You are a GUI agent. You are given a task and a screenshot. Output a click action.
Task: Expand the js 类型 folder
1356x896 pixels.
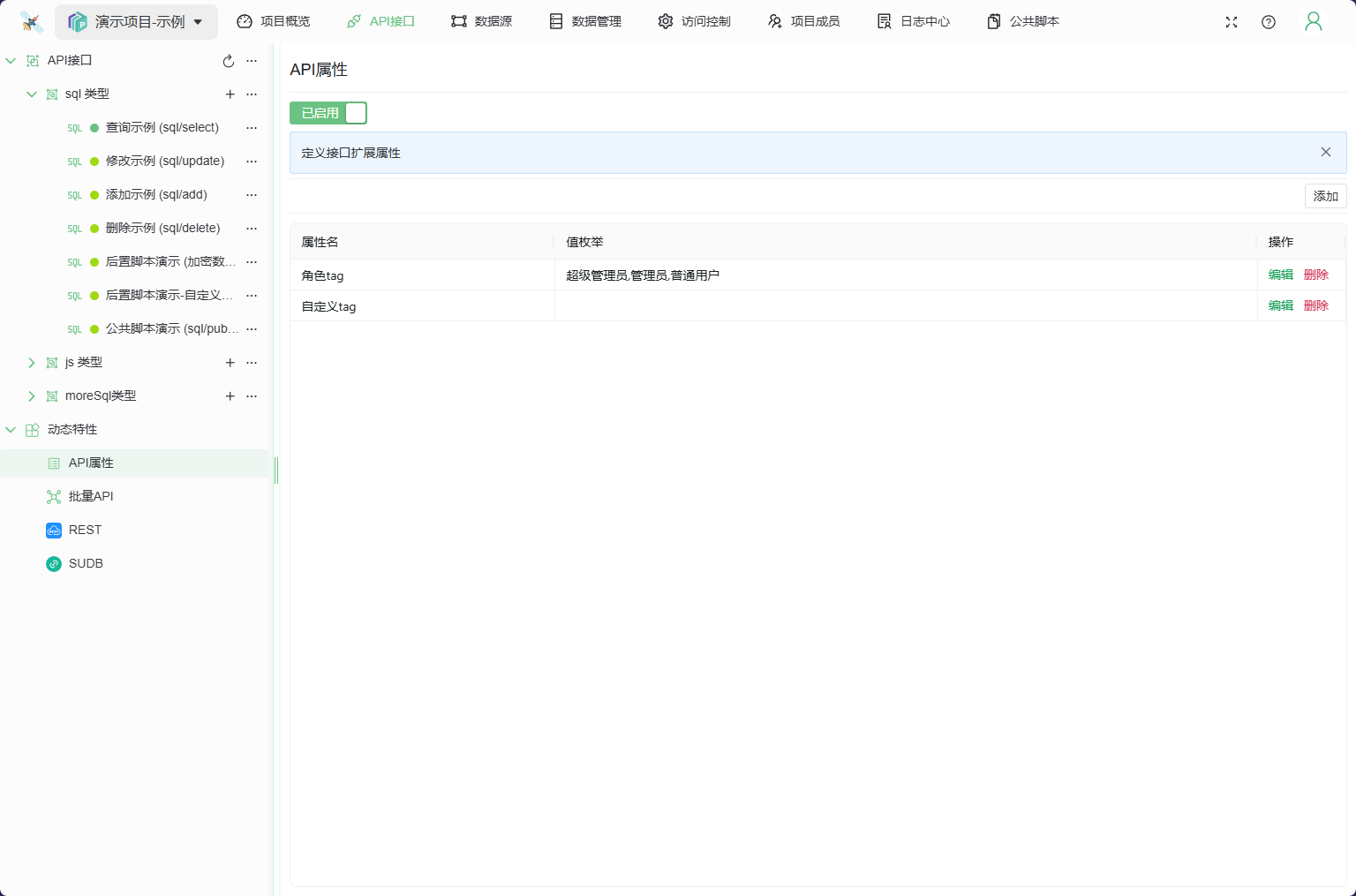click(x=32, y=363)
